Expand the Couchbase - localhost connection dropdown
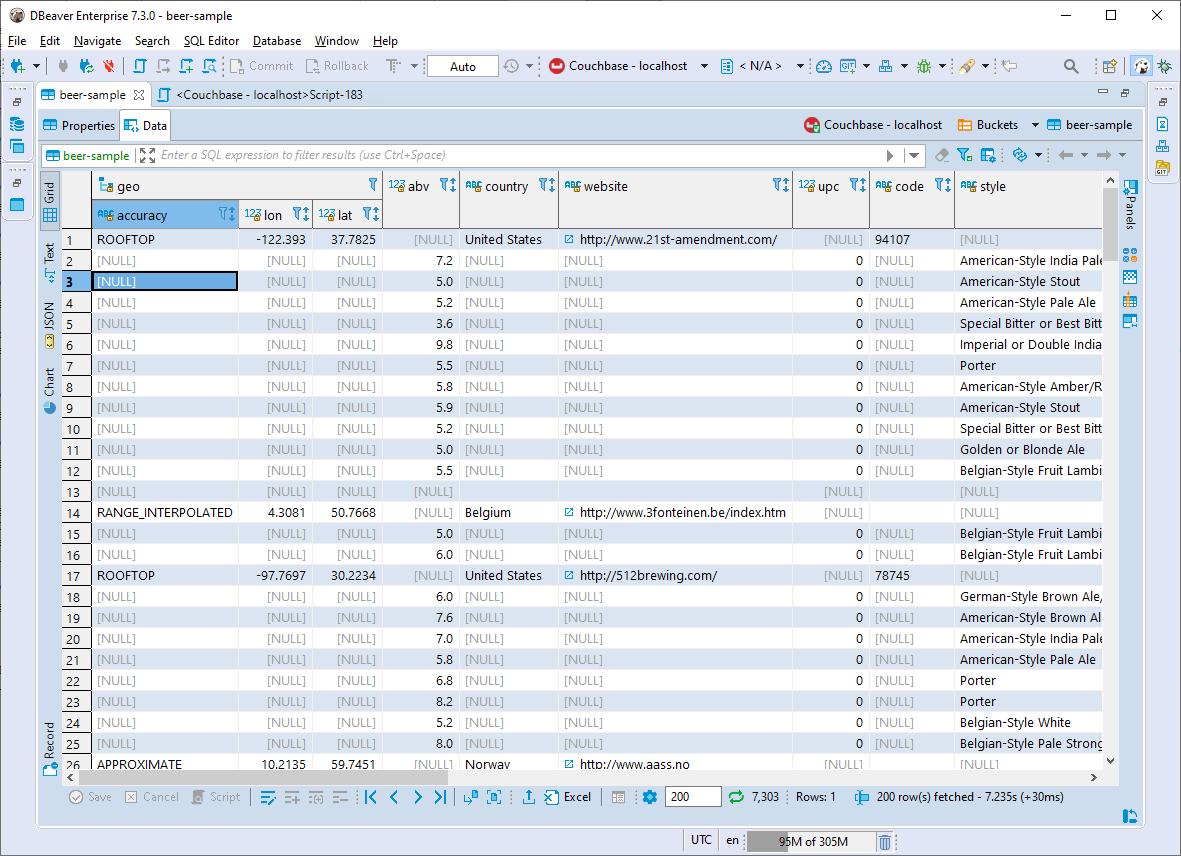Image resolution: width=1181 pixels, height=856 pixels. pos(704,66)
